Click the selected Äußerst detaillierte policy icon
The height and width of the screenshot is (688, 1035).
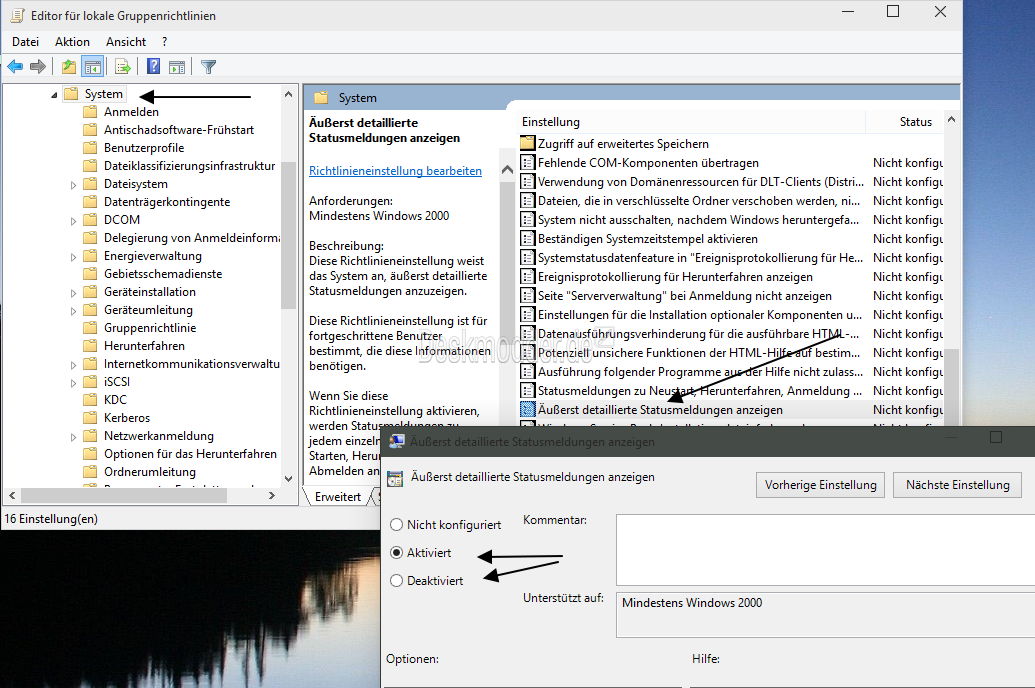[x=527, y=409]
